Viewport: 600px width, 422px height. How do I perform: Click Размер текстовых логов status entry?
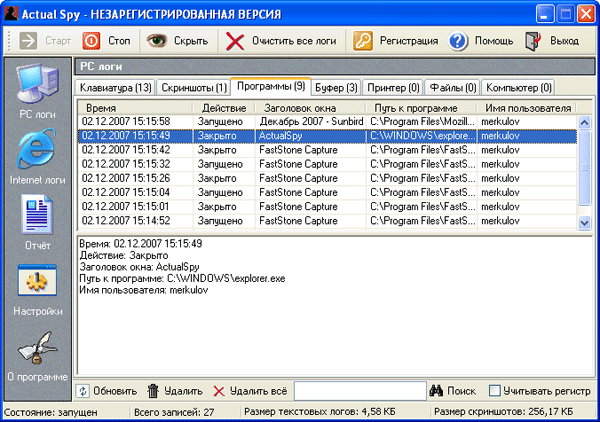pos(320,412)
